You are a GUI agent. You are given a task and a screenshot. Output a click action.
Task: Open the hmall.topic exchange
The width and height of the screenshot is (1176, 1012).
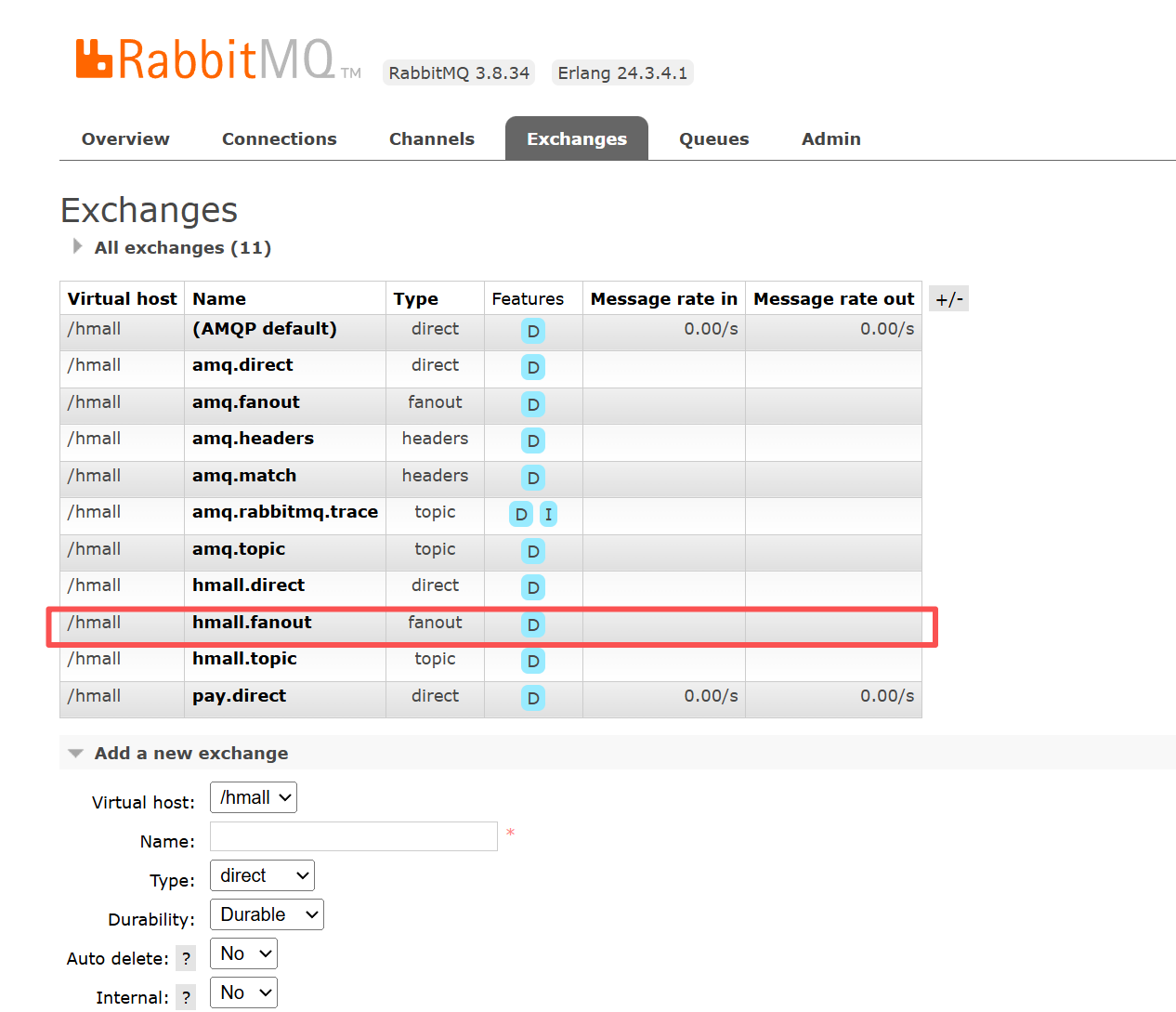pos(244,659)
